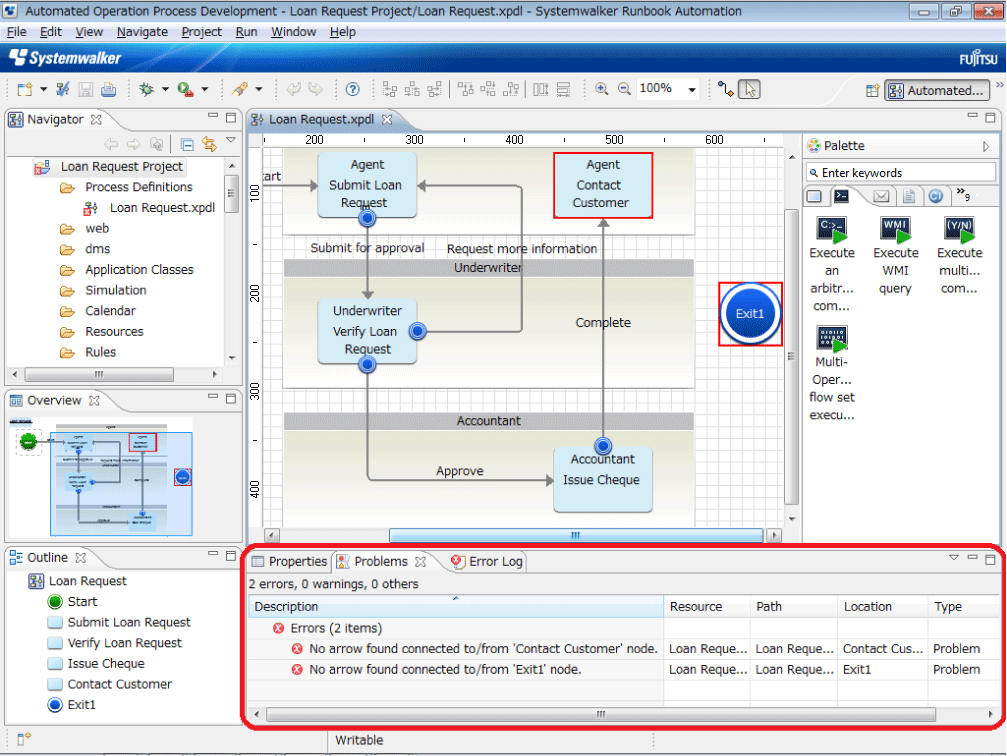Select Issue Cheque in the Outline
Viewport: 1007px width, 756px height.
96,664
